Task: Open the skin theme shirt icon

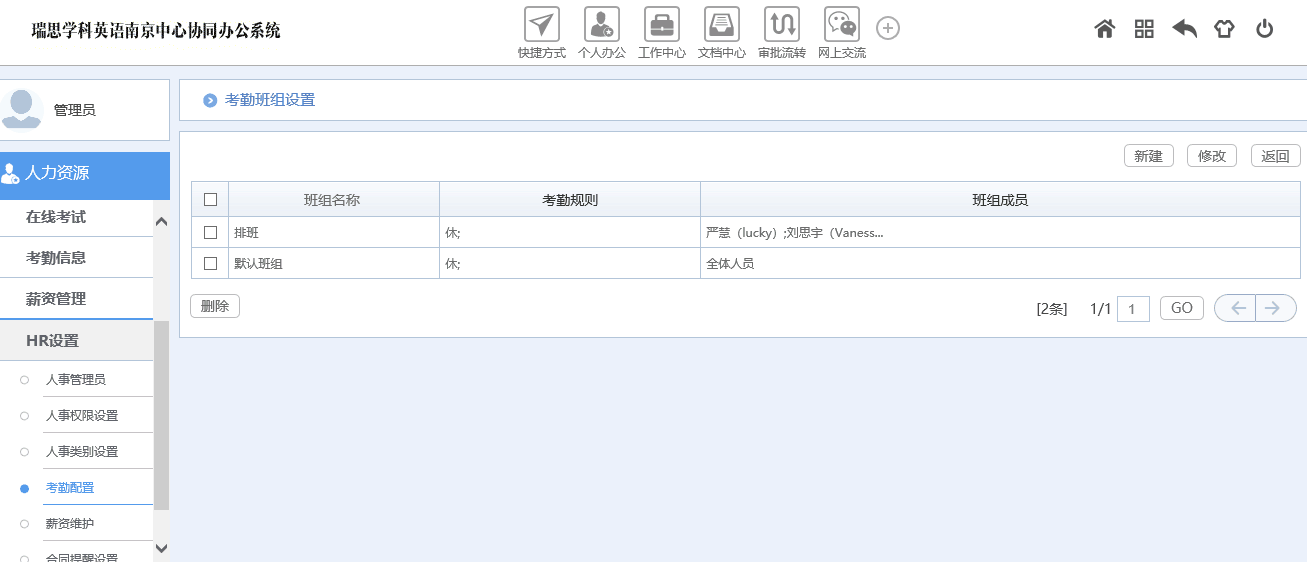Action: (x=1225, y=29)
